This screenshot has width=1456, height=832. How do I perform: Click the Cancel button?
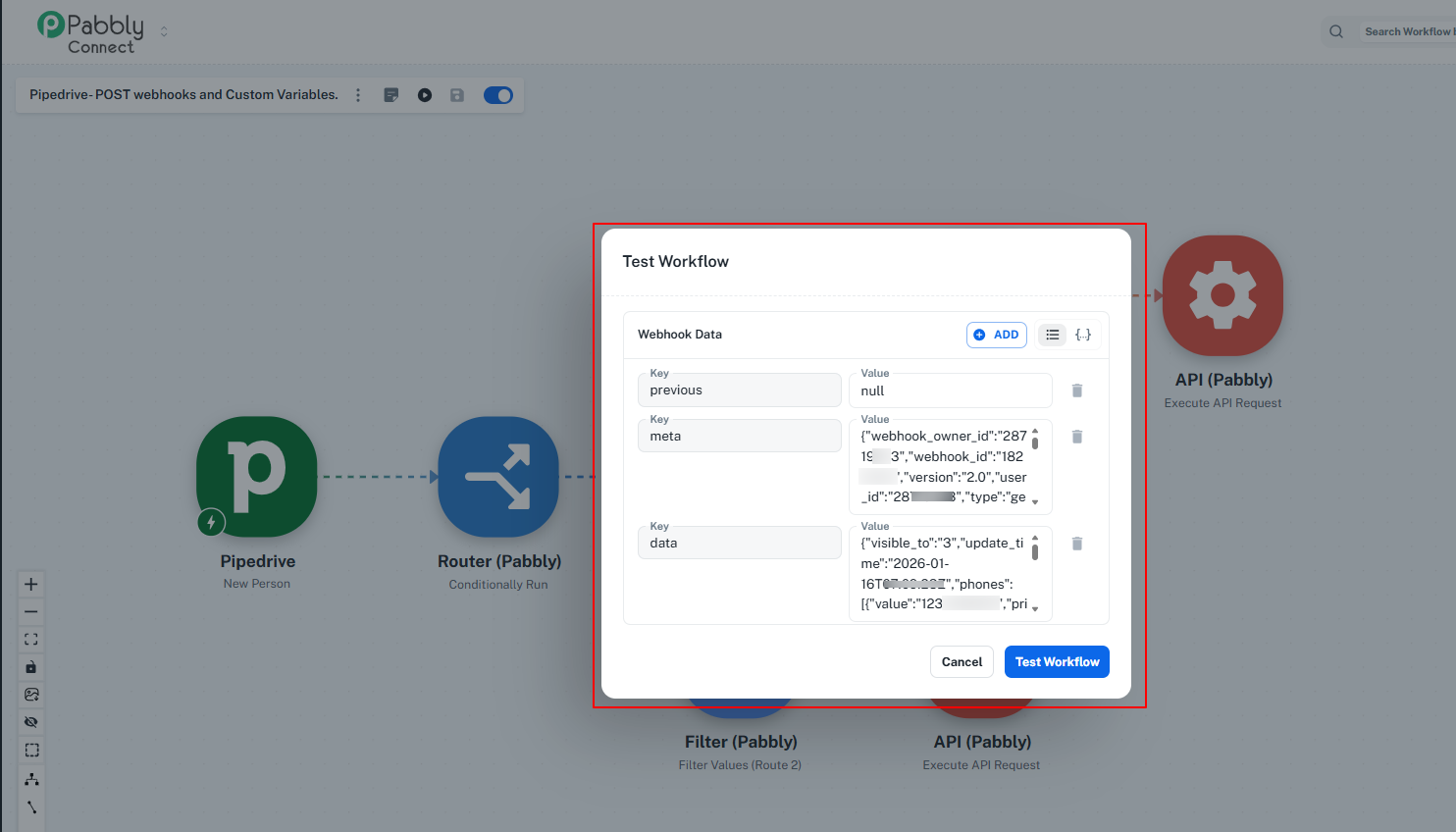pyautogui.click(x=962, y=662)
